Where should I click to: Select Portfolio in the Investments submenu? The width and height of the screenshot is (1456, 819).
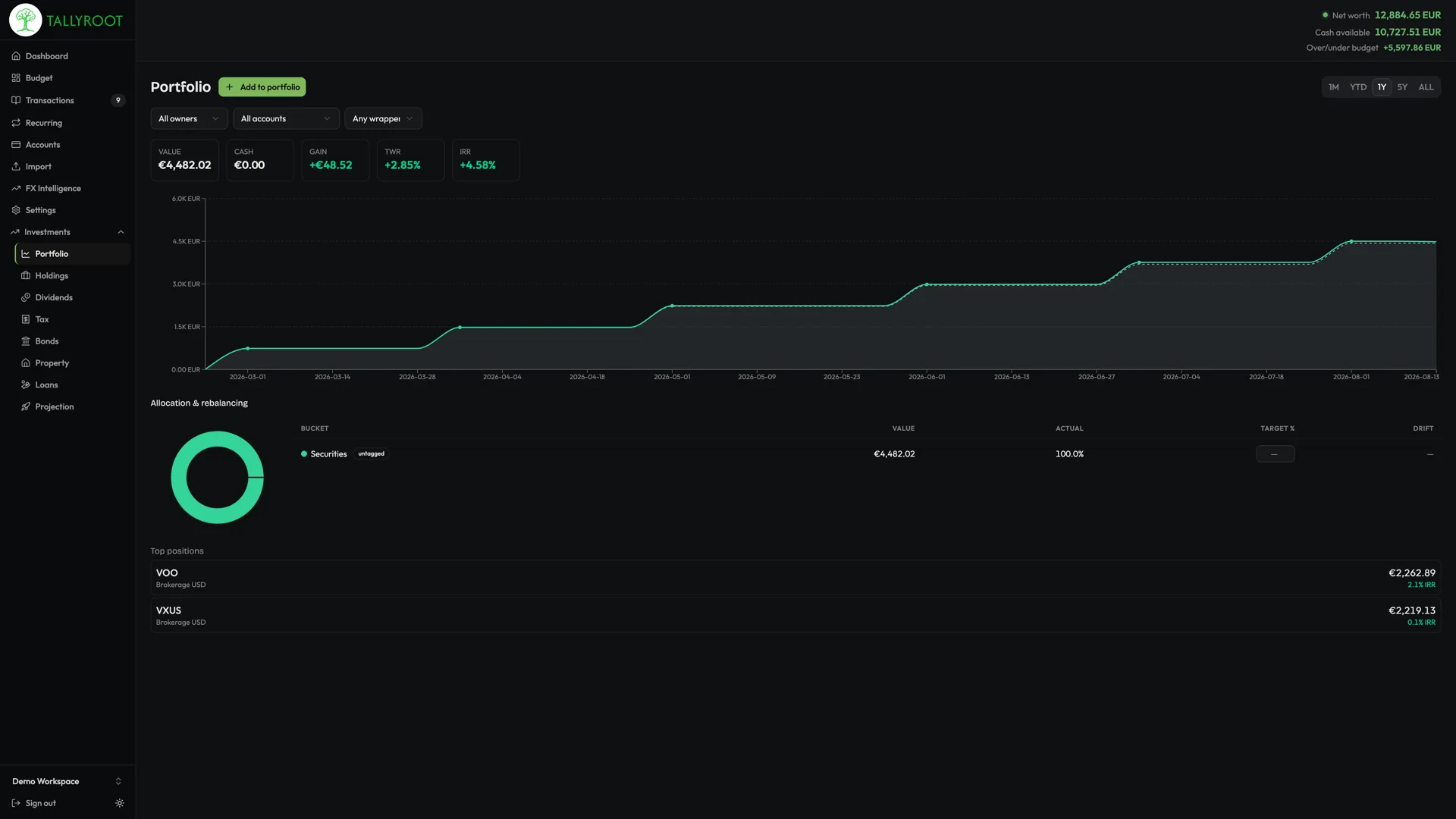73,254
